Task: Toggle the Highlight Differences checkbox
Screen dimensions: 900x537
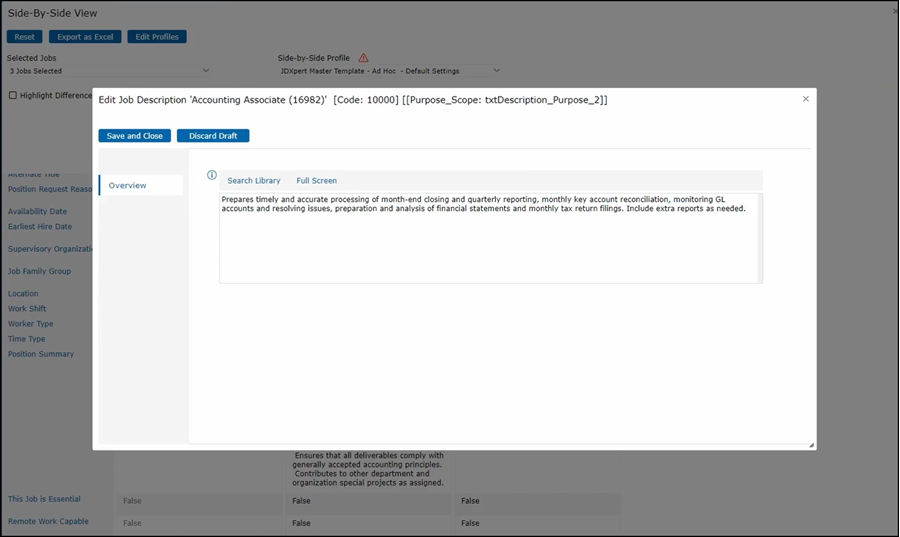Action: point(13,96)
